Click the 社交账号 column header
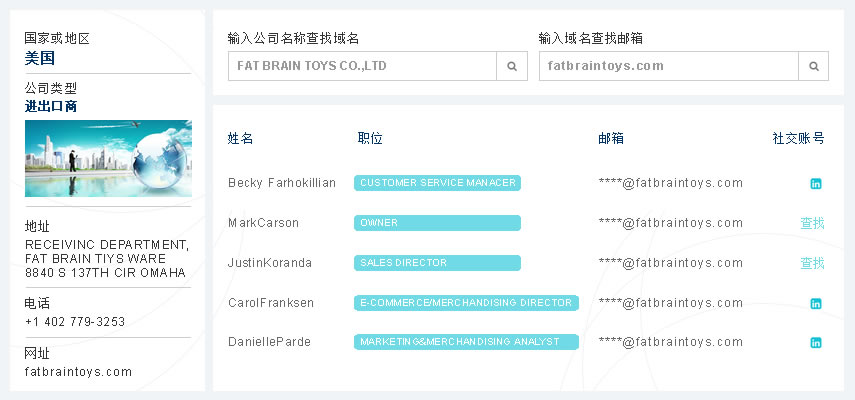 pyautogui.click(x=798, y=138)
